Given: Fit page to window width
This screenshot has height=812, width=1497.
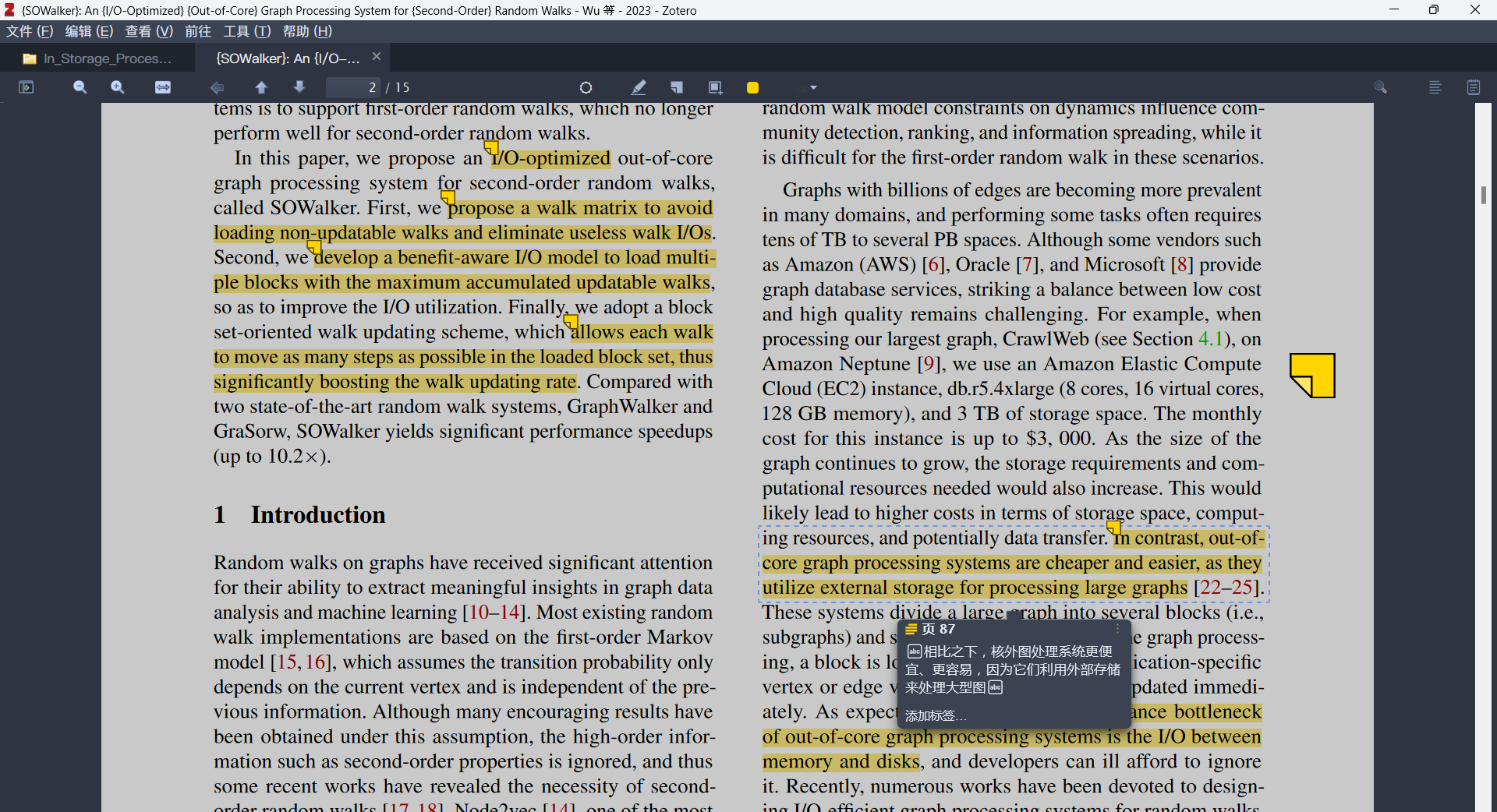Looking at the screenshot, I should (163, 87).
